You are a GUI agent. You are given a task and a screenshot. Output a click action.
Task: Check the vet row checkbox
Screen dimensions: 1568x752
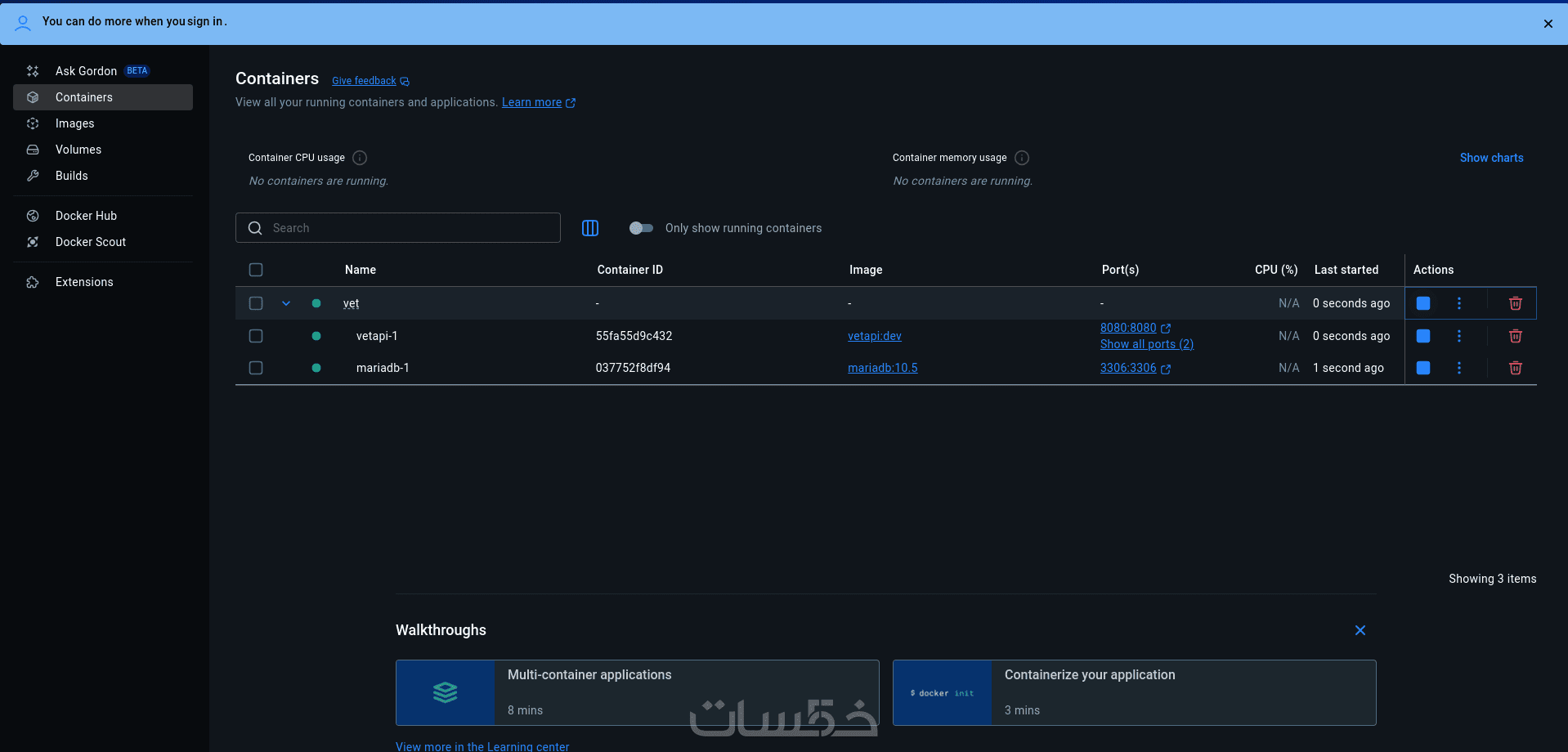pyautogui.click(x=256, y=303)
